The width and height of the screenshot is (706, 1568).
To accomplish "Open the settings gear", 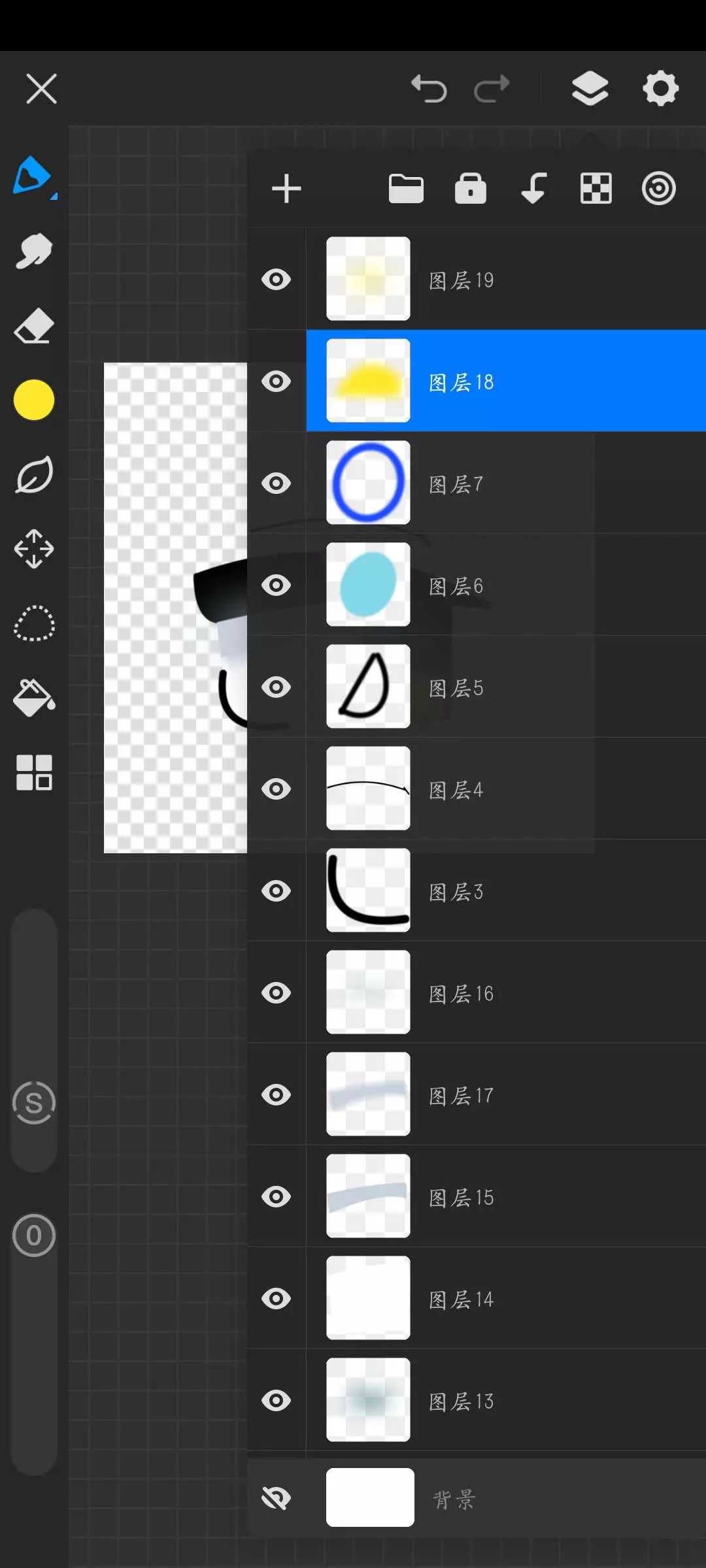I will click(x=661, y=88).
